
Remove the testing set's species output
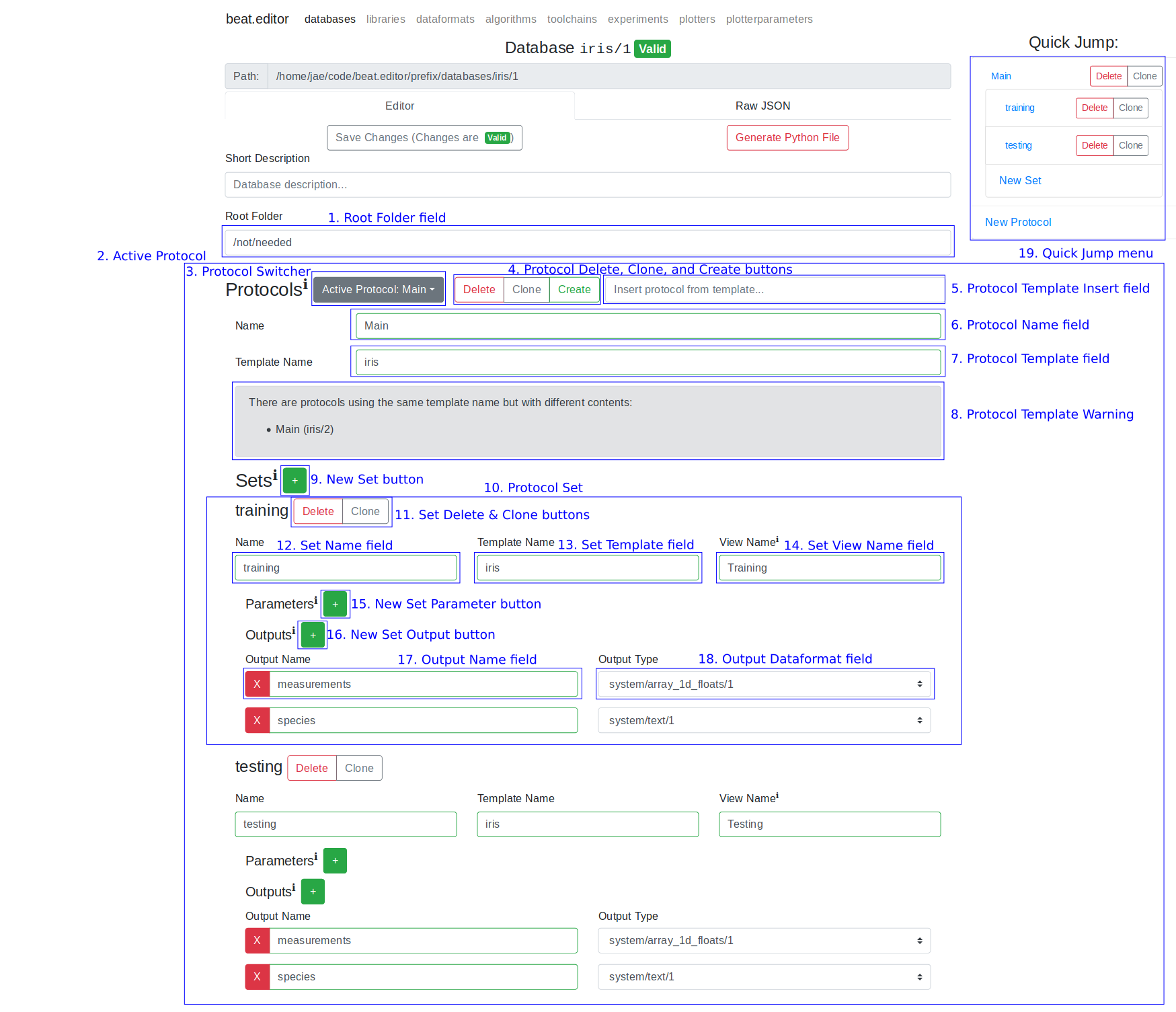[x=257, y=976]
